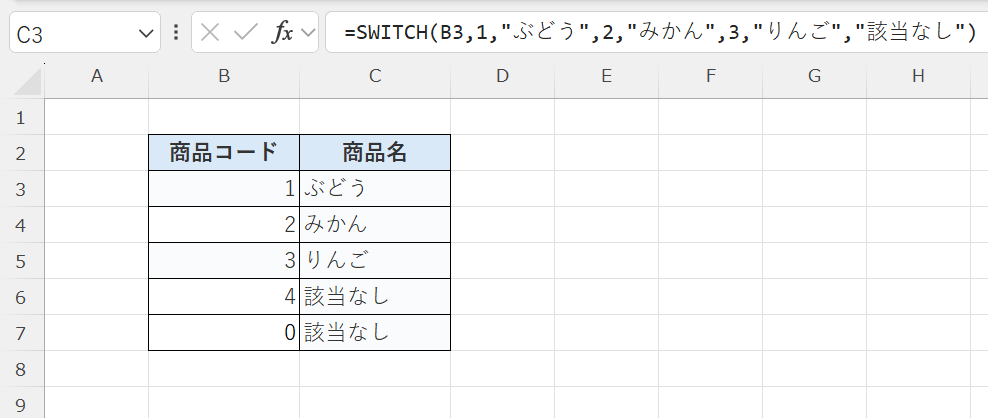Select row 8 header
988x418 pixels.
point(22,369)
